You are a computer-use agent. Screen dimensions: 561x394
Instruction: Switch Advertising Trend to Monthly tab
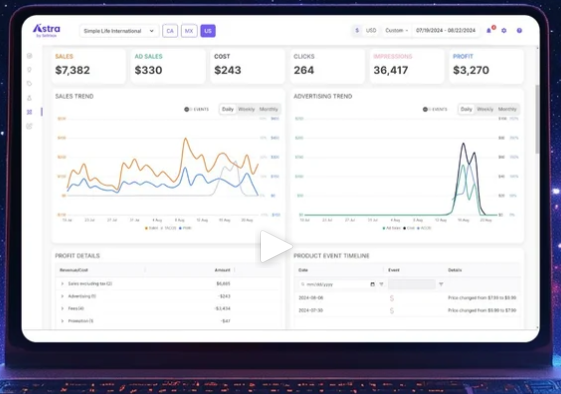(x=507, y=109)
